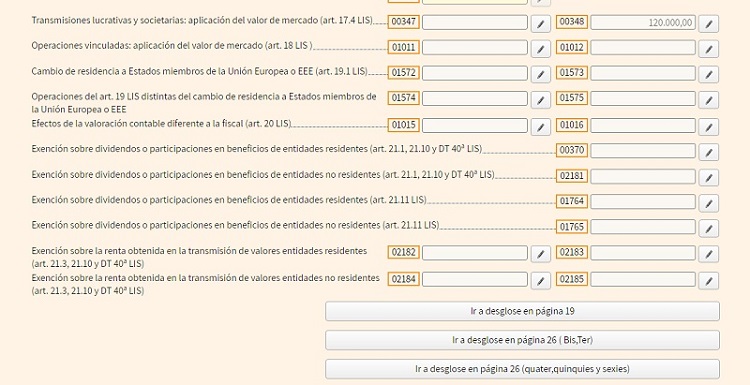Click pencil icon for field 02181
Screen dimensions: 750x385
708,177
